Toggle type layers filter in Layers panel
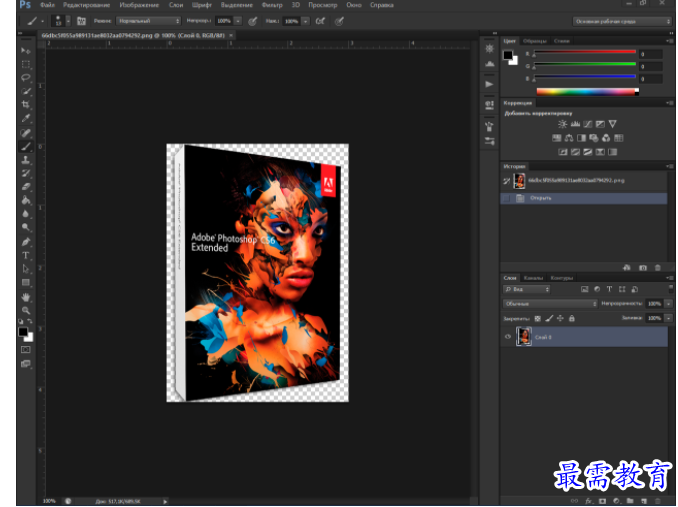Image resolution: width=678 pixels, height=507 pixels. coord(609,289)
